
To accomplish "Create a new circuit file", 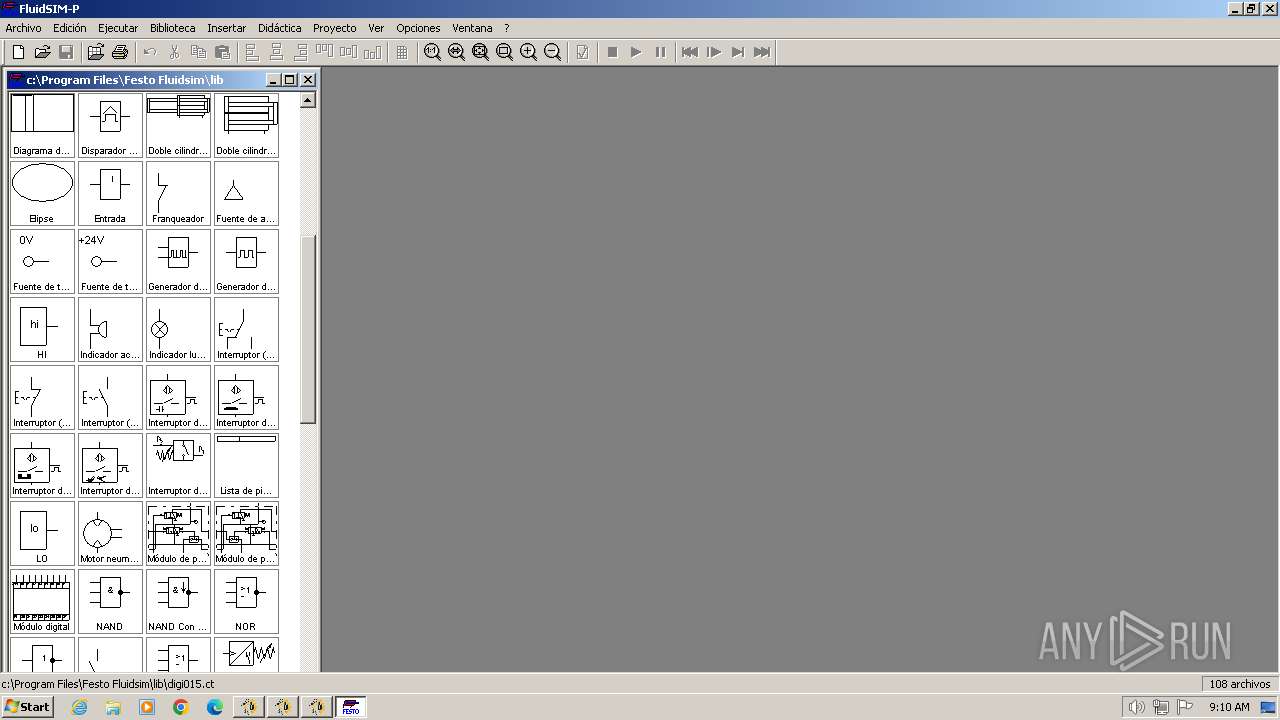I will (x=18, y=52).
